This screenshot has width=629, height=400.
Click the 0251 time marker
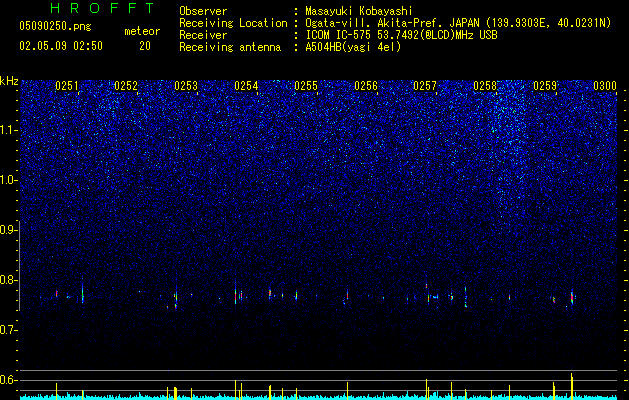coord(67,86)
